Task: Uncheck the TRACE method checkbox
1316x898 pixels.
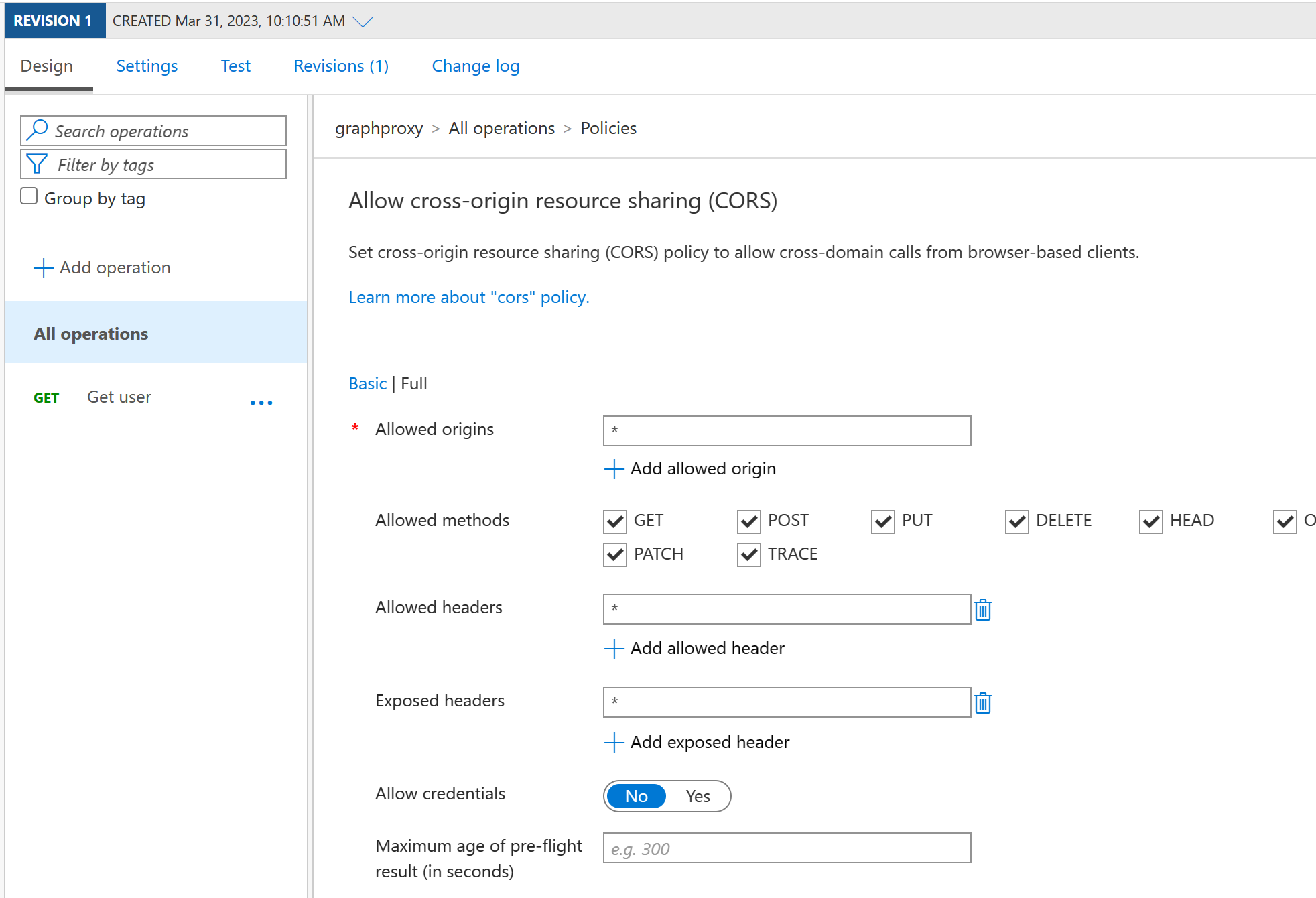Action: (748, 555)
